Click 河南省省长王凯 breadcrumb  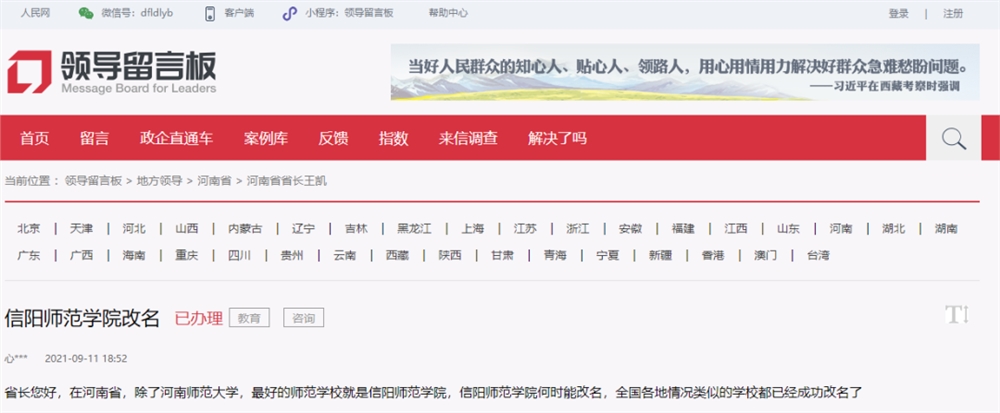click(x=287, y=181)
